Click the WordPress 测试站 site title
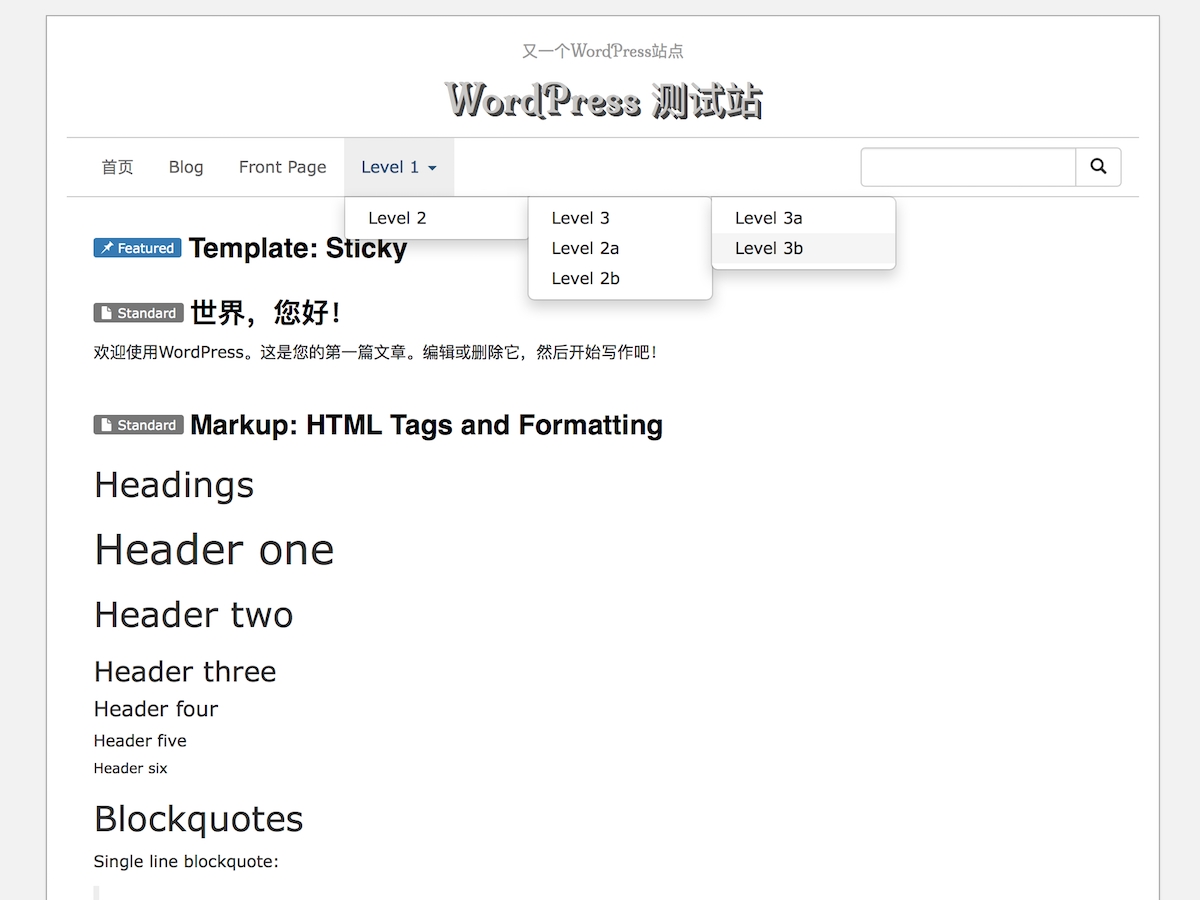 (x=603, y=101)
